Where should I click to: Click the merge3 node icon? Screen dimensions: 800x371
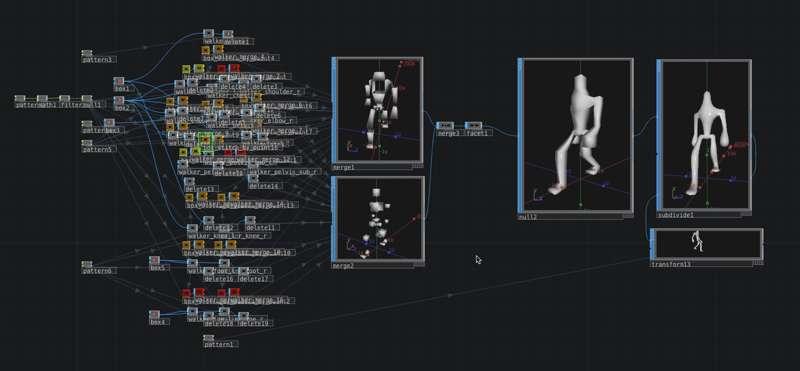(x=445, y=126)
